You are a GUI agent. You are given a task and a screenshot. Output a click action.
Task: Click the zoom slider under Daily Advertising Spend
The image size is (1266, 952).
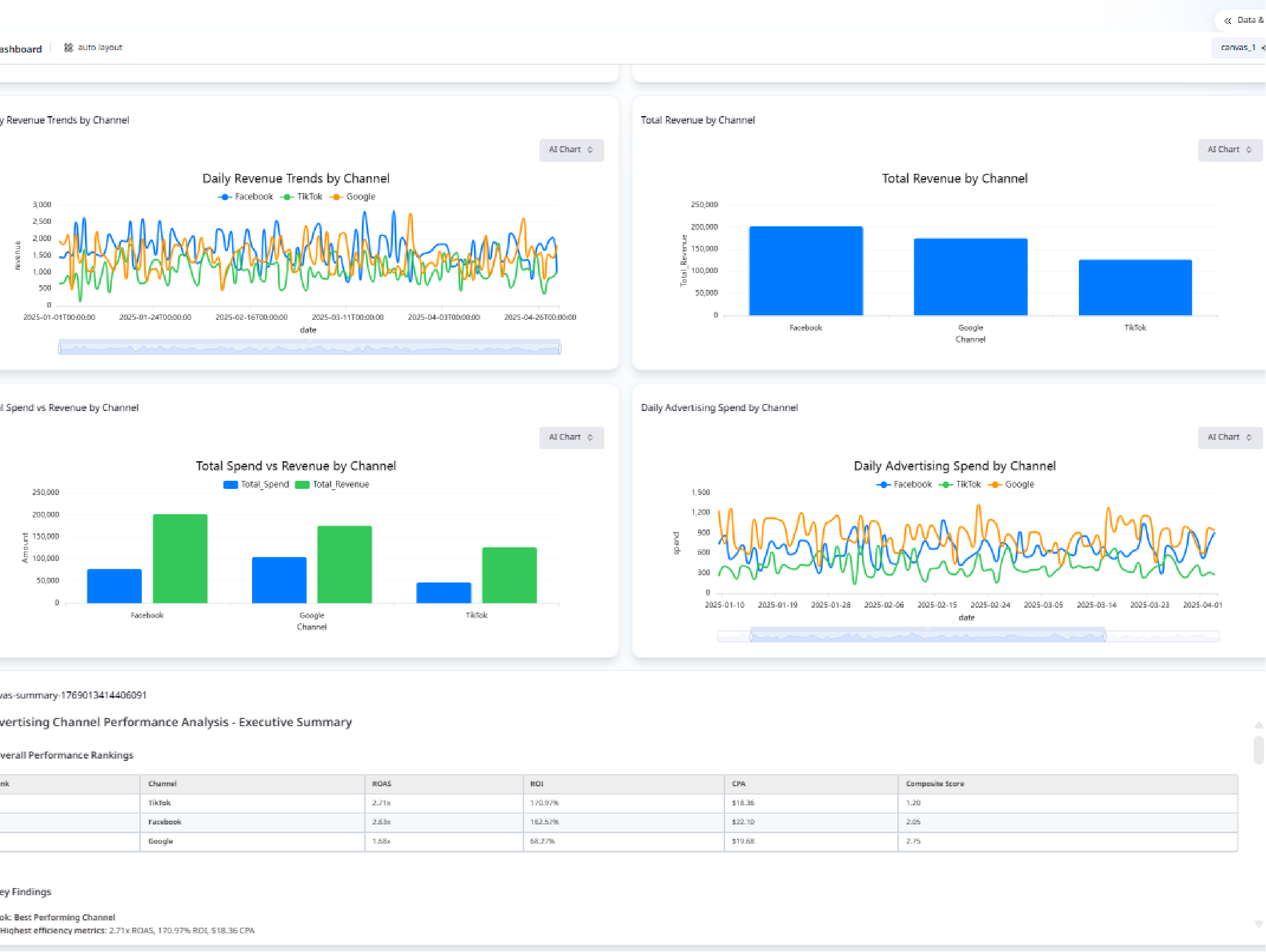click(x=927, y=635)
